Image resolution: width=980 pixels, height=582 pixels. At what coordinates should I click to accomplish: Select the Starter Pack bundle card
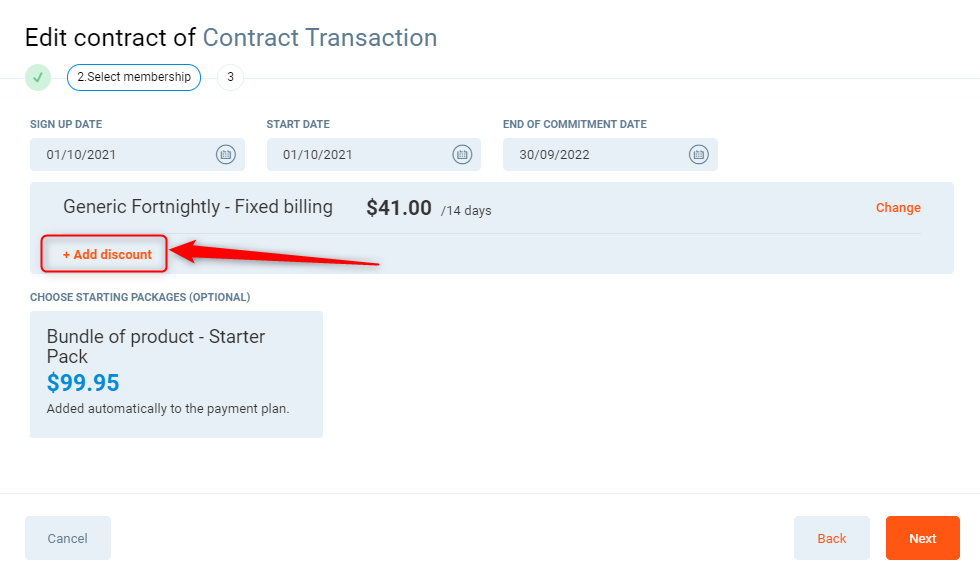(x=176, y=374)
